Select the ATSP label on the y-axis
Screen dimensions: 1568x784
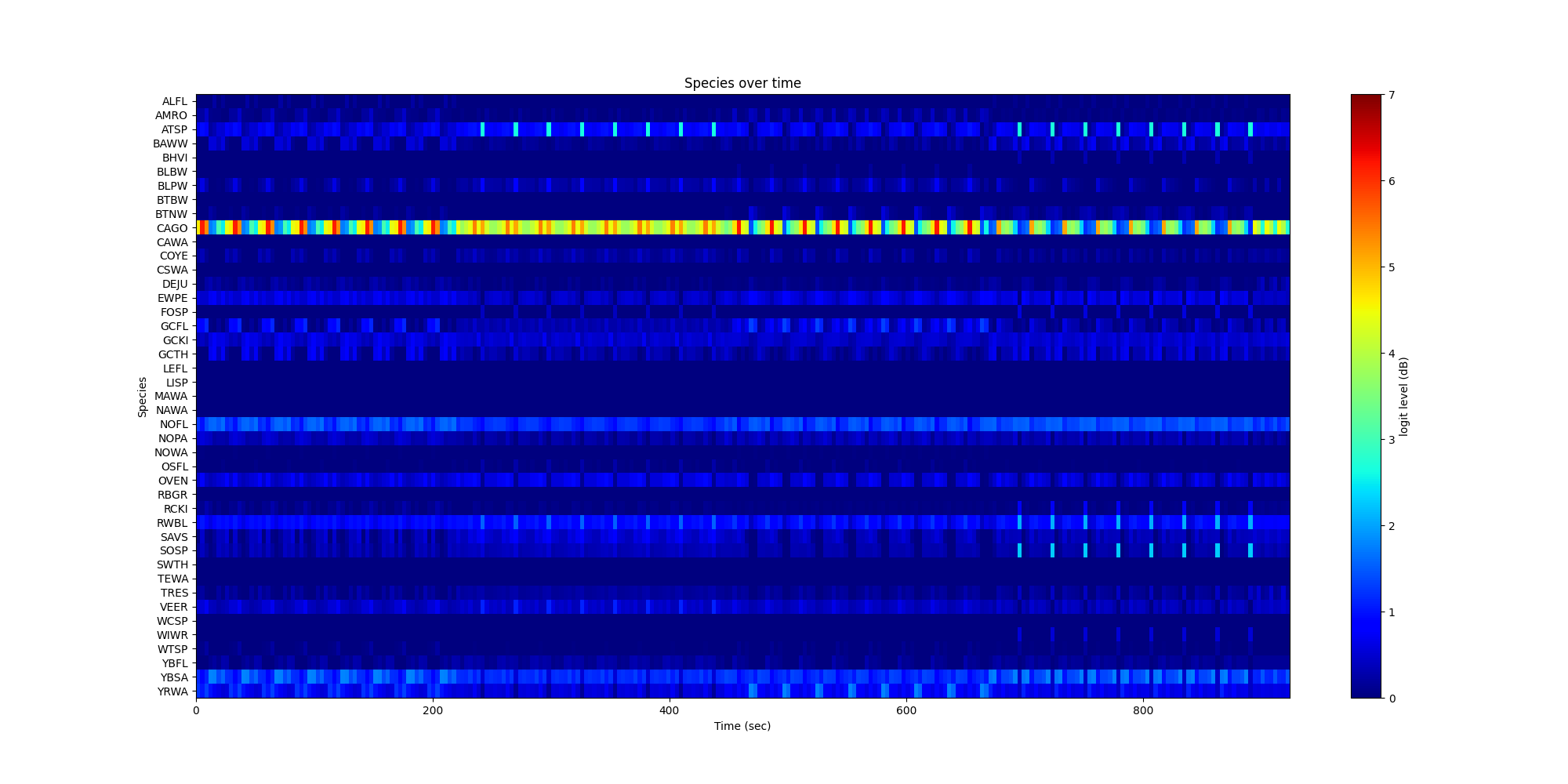pos(174,129)
